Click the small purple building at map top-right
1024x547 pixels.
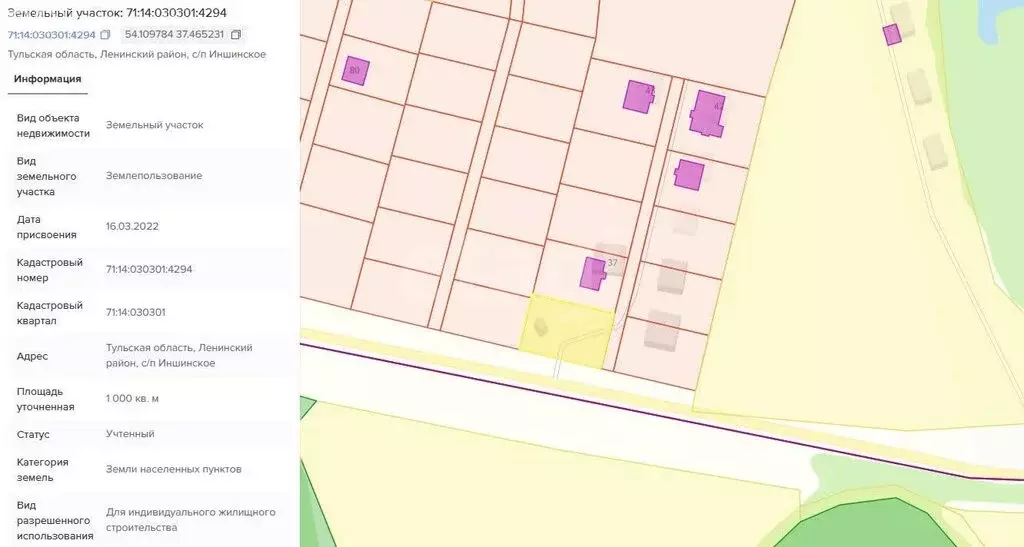pos(892,35)
